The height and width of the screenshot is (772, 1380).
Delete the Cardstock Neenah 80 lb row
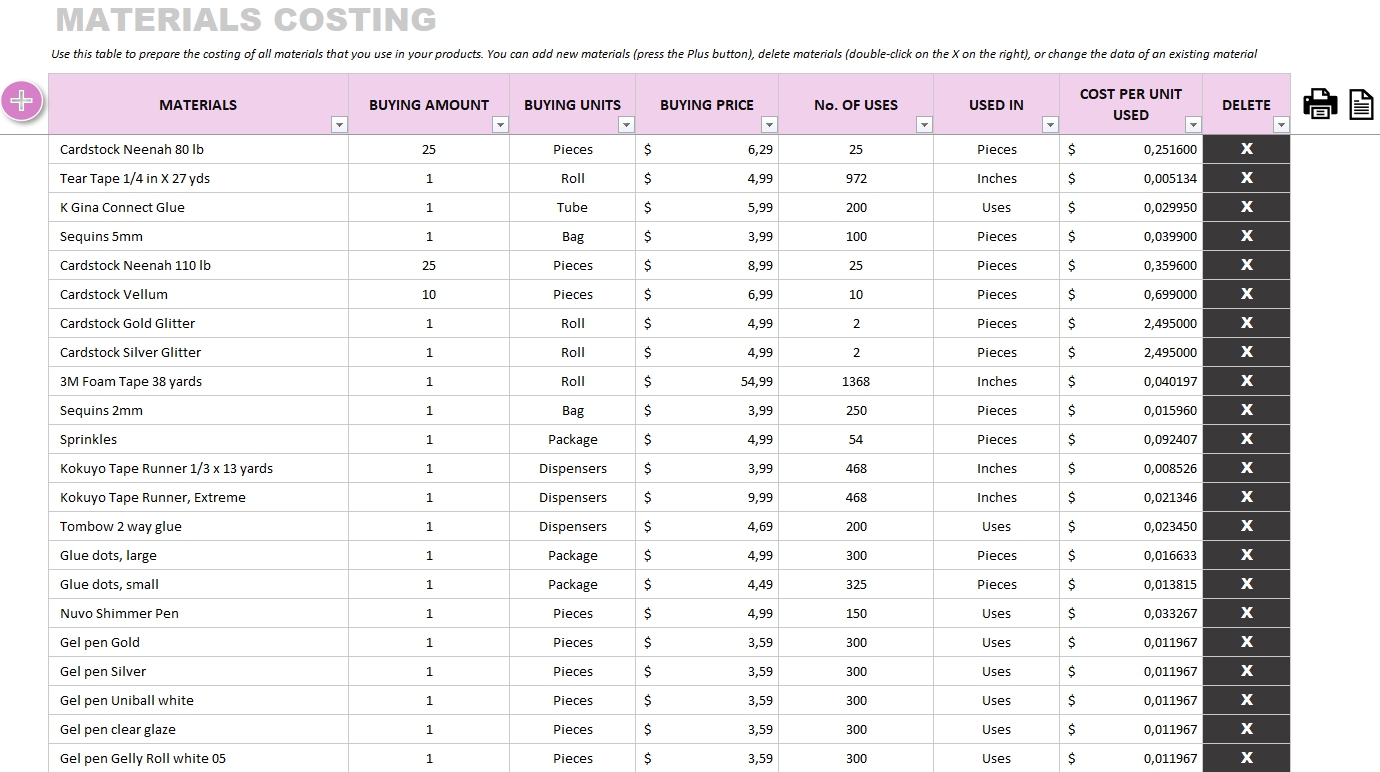[x=1246, y=148]
